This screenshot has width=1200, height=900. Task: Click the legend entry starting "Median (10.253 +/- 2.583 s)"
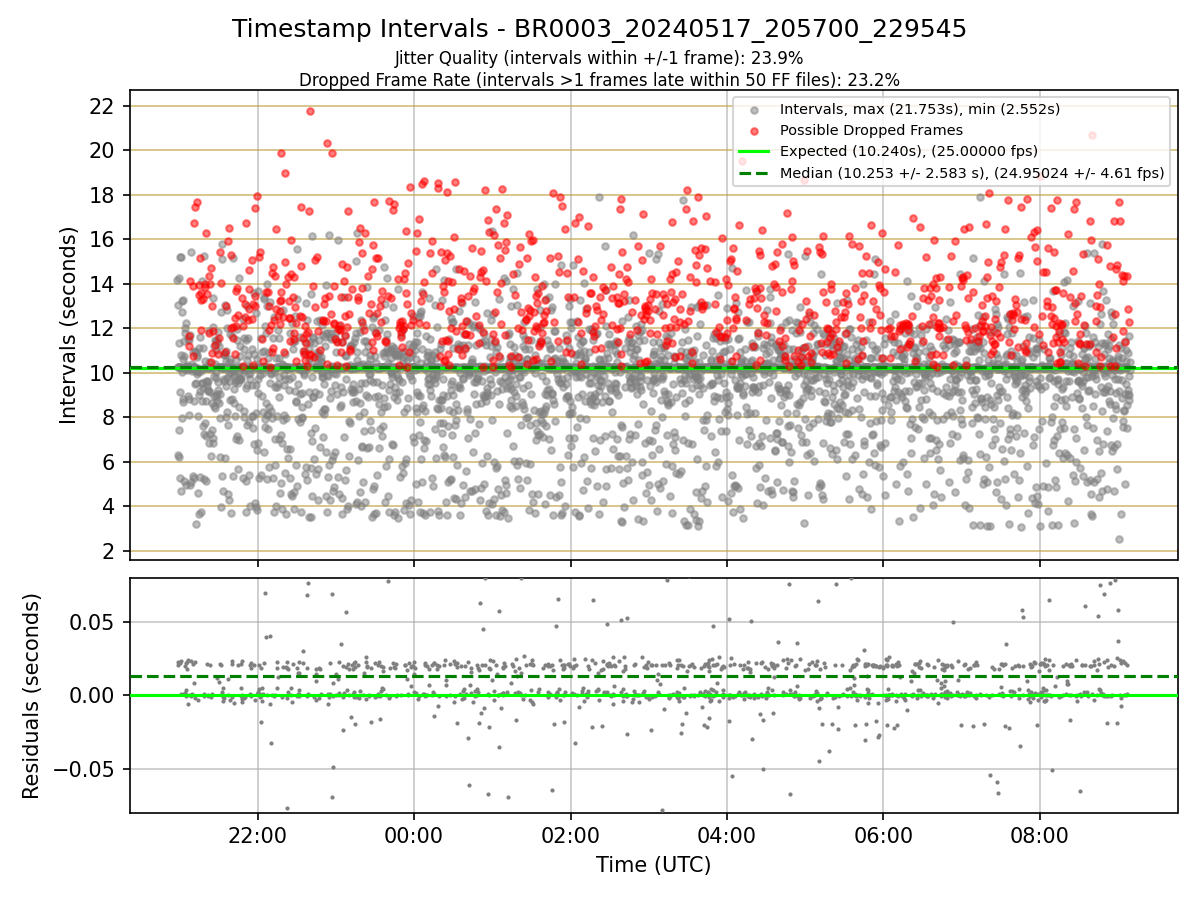972,173
